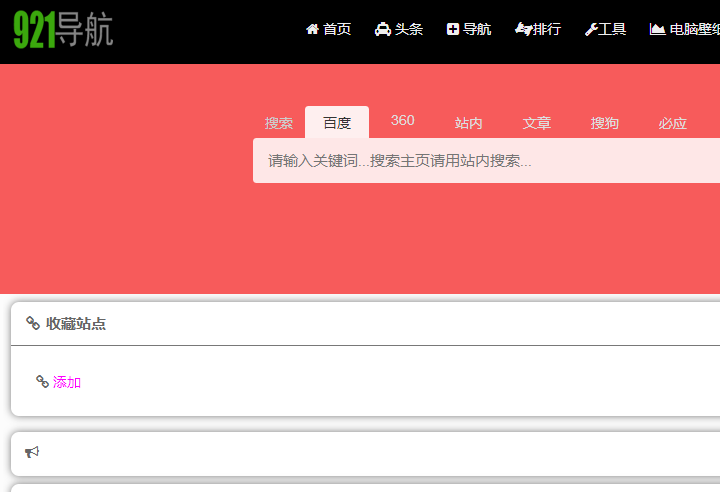Click the megaphone announcement icon
The height and width of the screenshot is (492, 720).
coord(32,452)
